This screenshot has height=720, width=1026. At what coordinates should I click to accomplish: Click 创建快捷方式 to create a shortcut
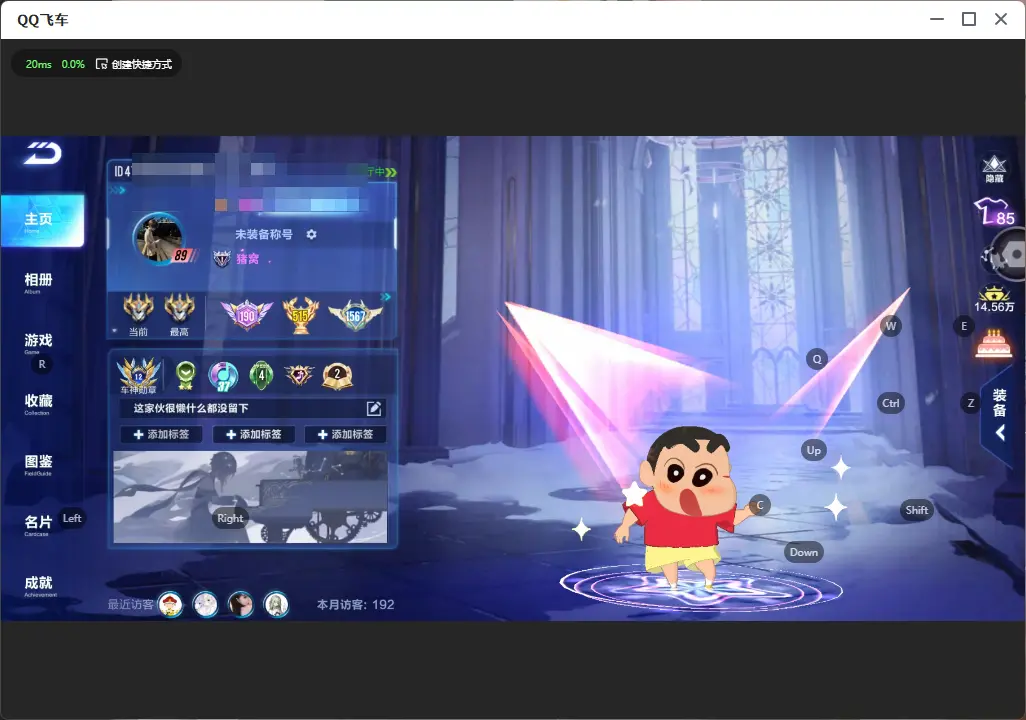134,64
